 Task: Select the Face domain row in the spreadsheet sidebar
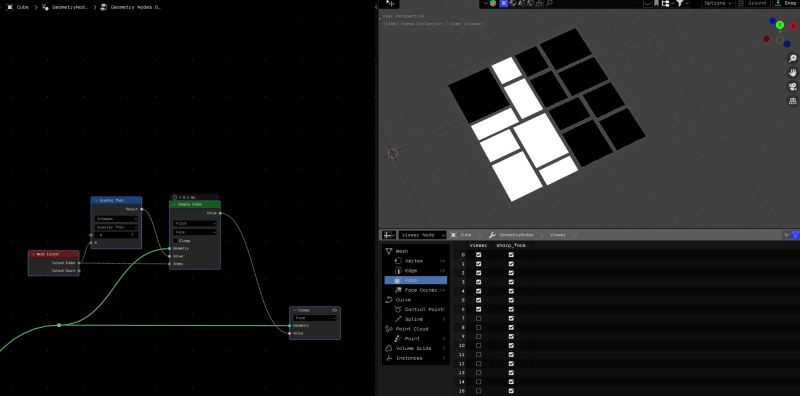coord(416,280)
